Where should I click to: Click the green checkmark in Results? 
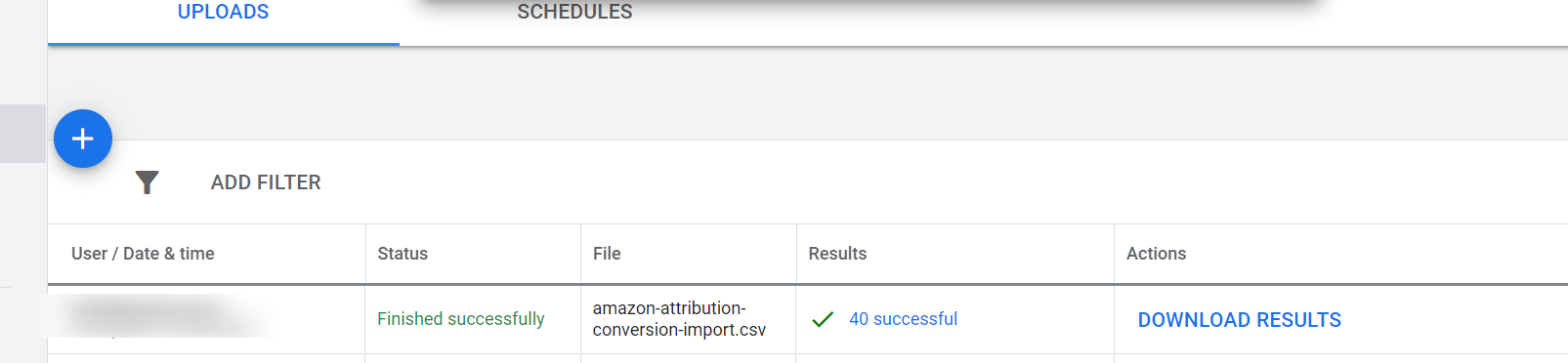823,319
